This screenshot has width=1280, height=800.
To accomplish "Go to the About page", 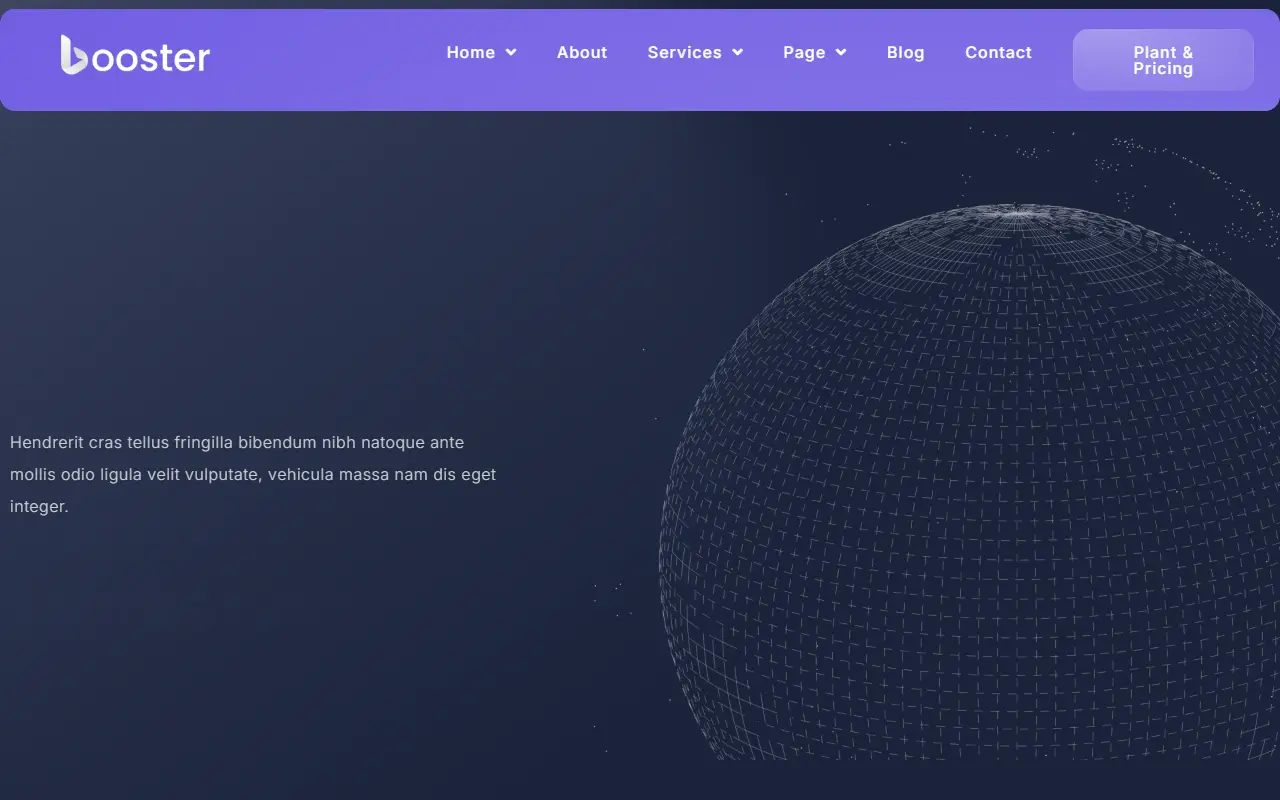I will point(582,52).
